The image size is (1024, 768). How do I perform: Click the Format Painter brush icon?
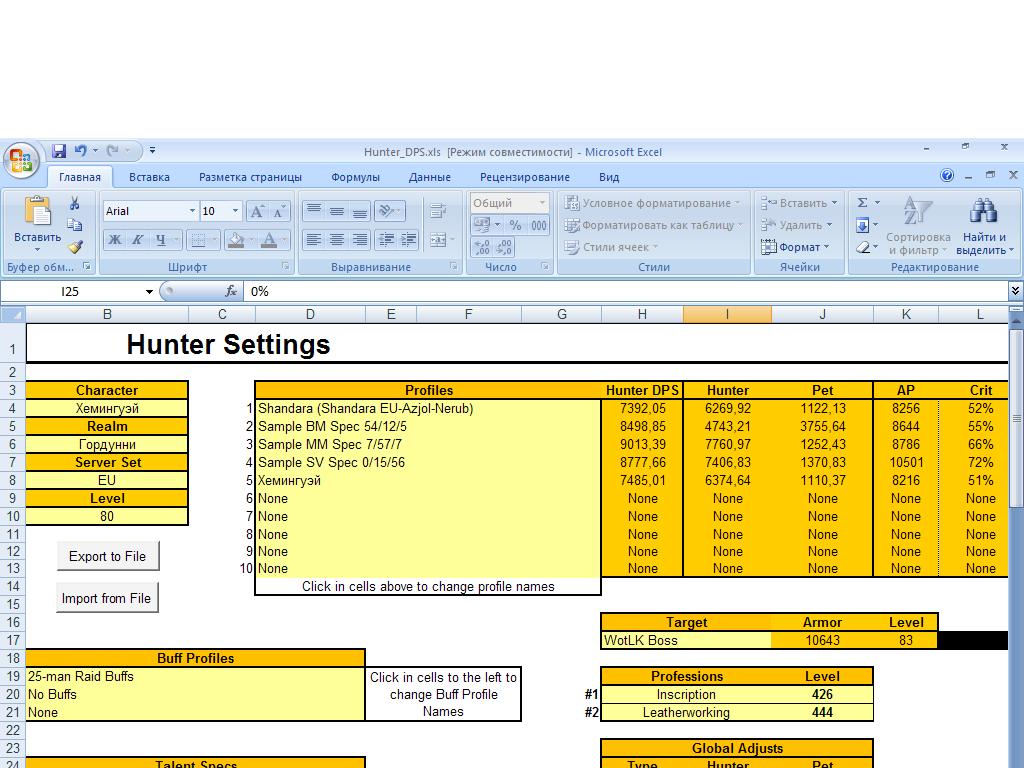(x=74, y=246)
